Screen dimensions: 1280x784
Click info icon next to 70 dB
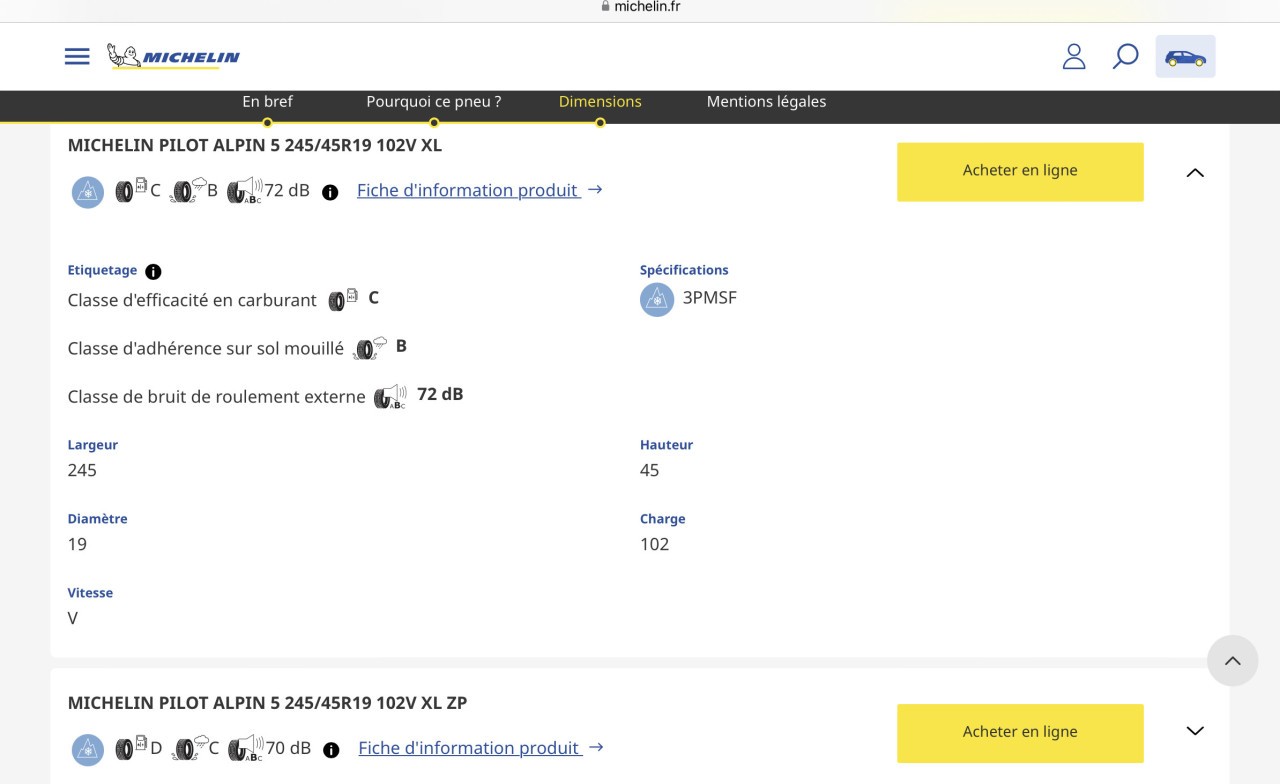(332, 750)
